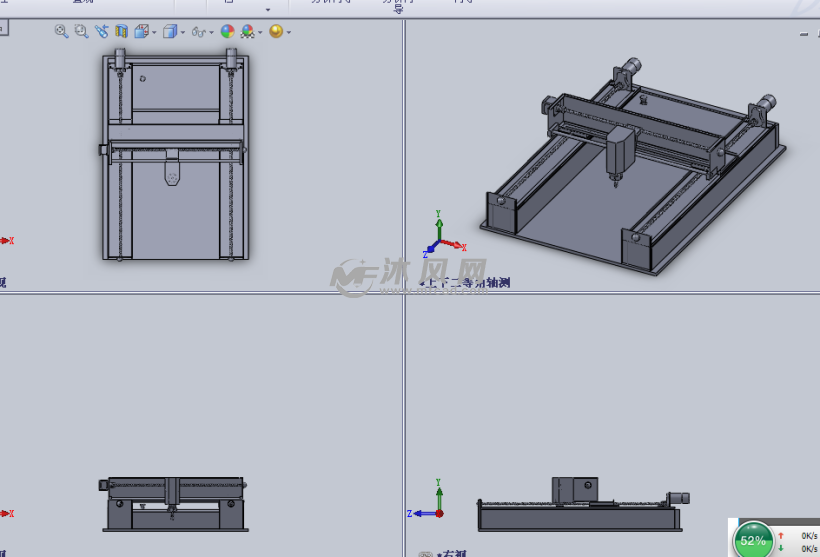Click the View Settings yellow sphere icon
The height and width of the screenshot is (557, 820).
tap(275, 32)
